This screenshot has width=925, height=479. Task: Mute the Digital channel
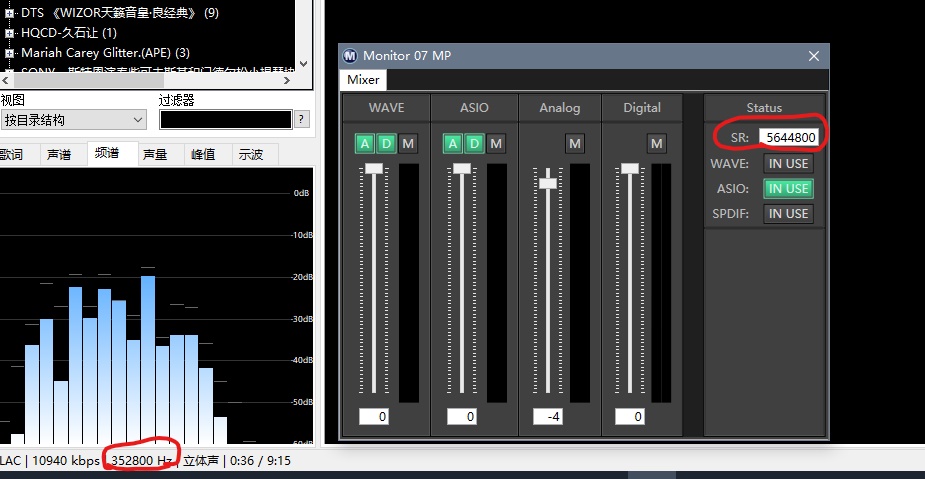656,144
